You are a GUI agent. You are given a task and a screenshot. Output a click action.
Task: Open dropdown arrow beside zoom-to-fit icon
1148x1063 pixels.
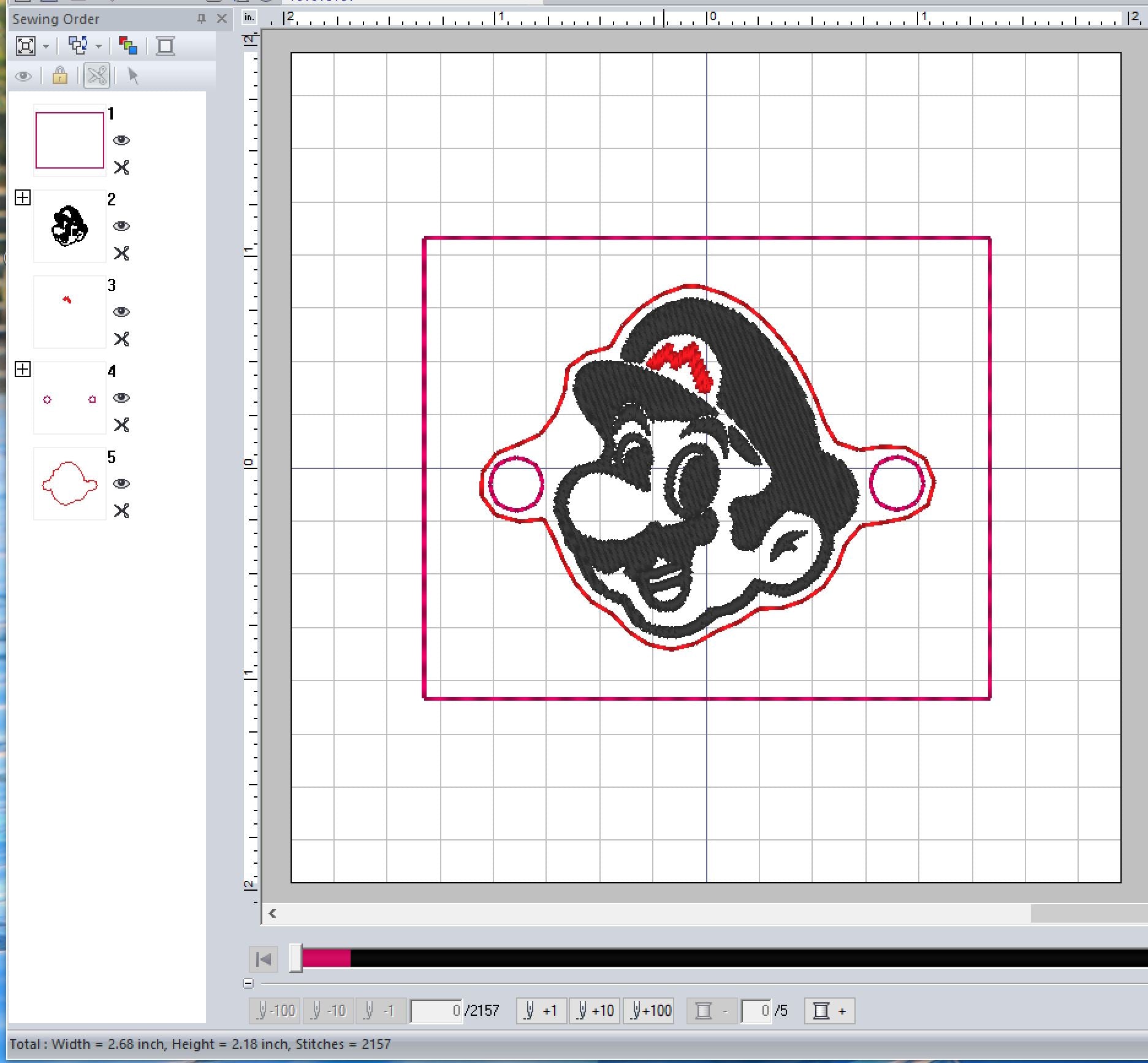point(46,47)
